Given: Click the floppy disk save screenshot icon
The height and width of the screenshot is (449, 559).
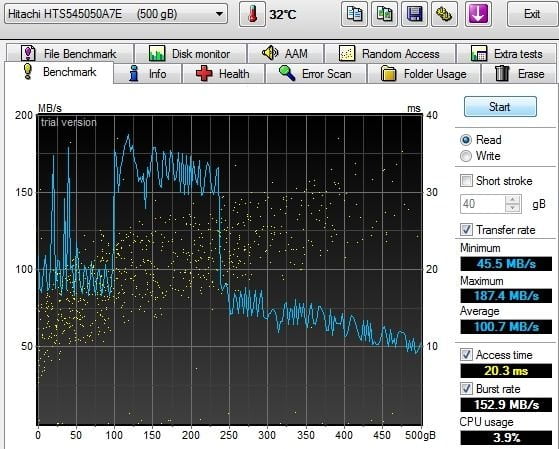Looking at the screenshot, I should 414,14.
